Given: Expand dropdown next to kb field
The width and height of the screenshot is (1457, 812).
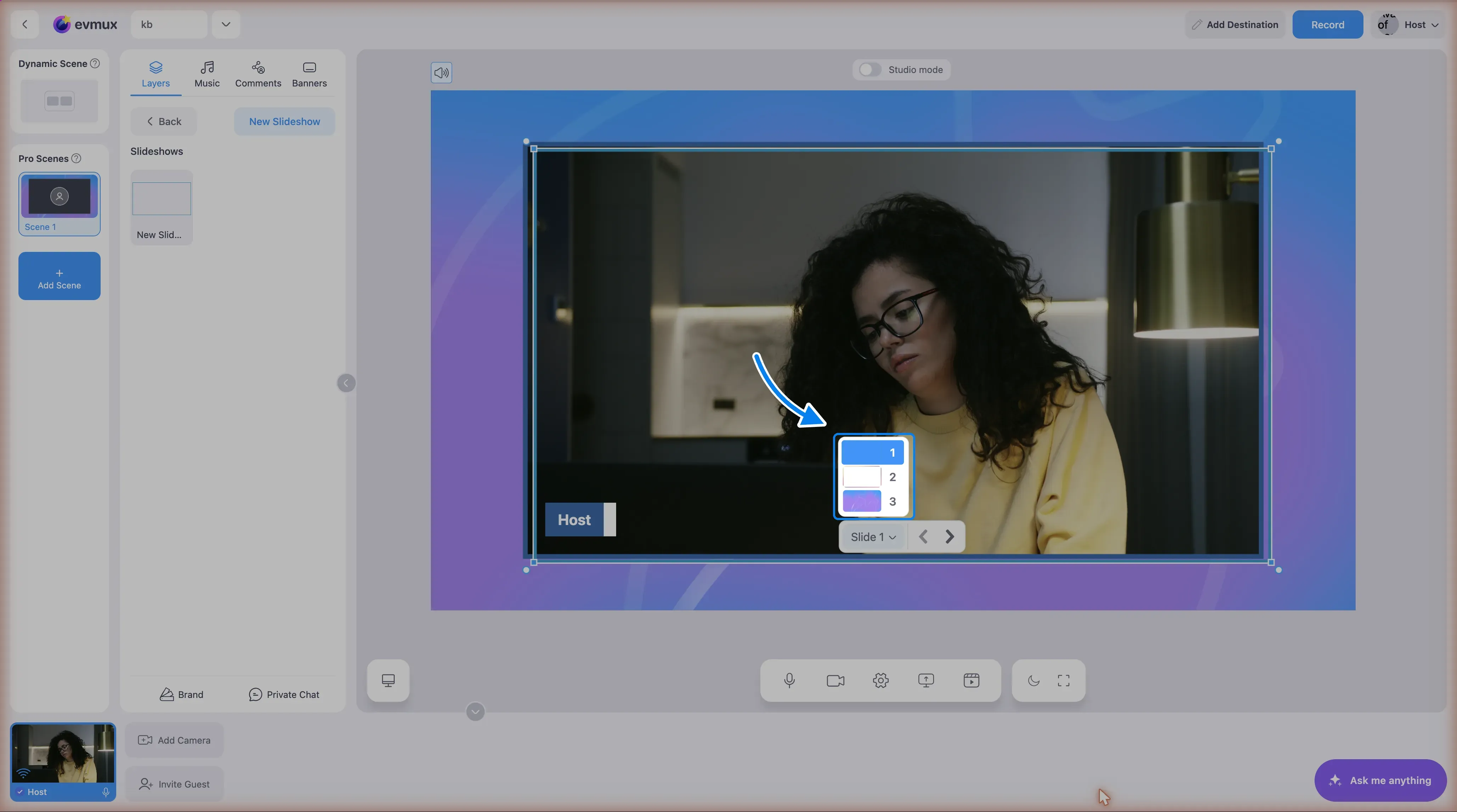Looking at the screenshot, I should click(x=226, y=24).
